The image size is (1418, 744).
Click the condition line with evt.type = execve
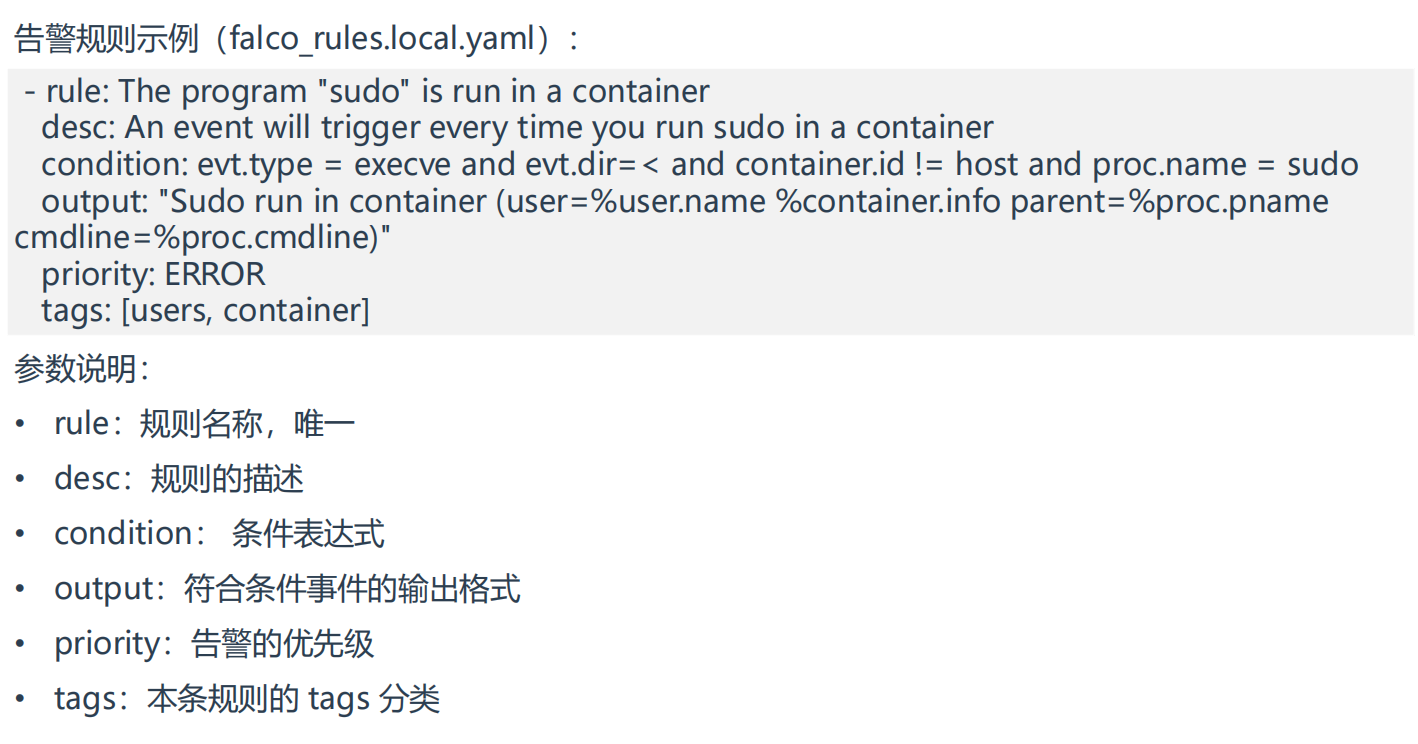pyautogui.click(x=700, y=164)
